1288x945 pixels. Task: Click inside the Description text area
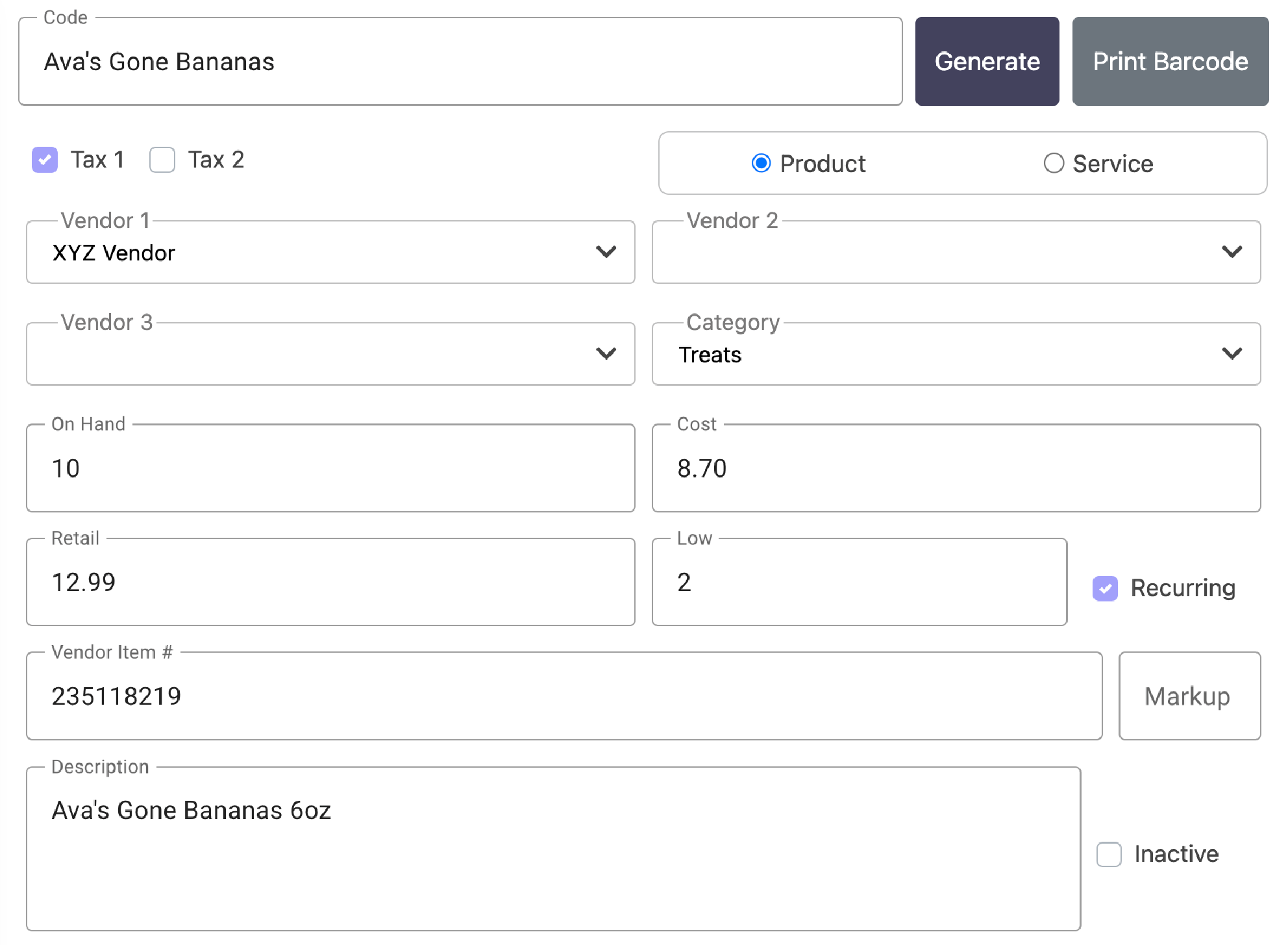552,844
